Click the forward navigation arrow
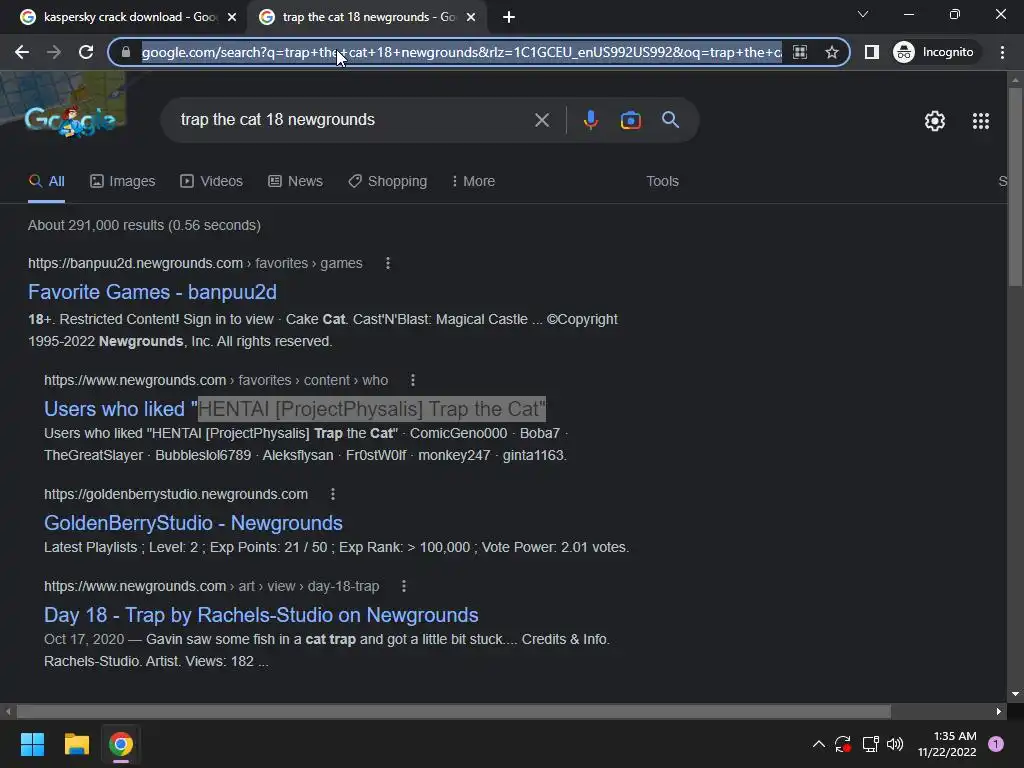 [54, 52]
